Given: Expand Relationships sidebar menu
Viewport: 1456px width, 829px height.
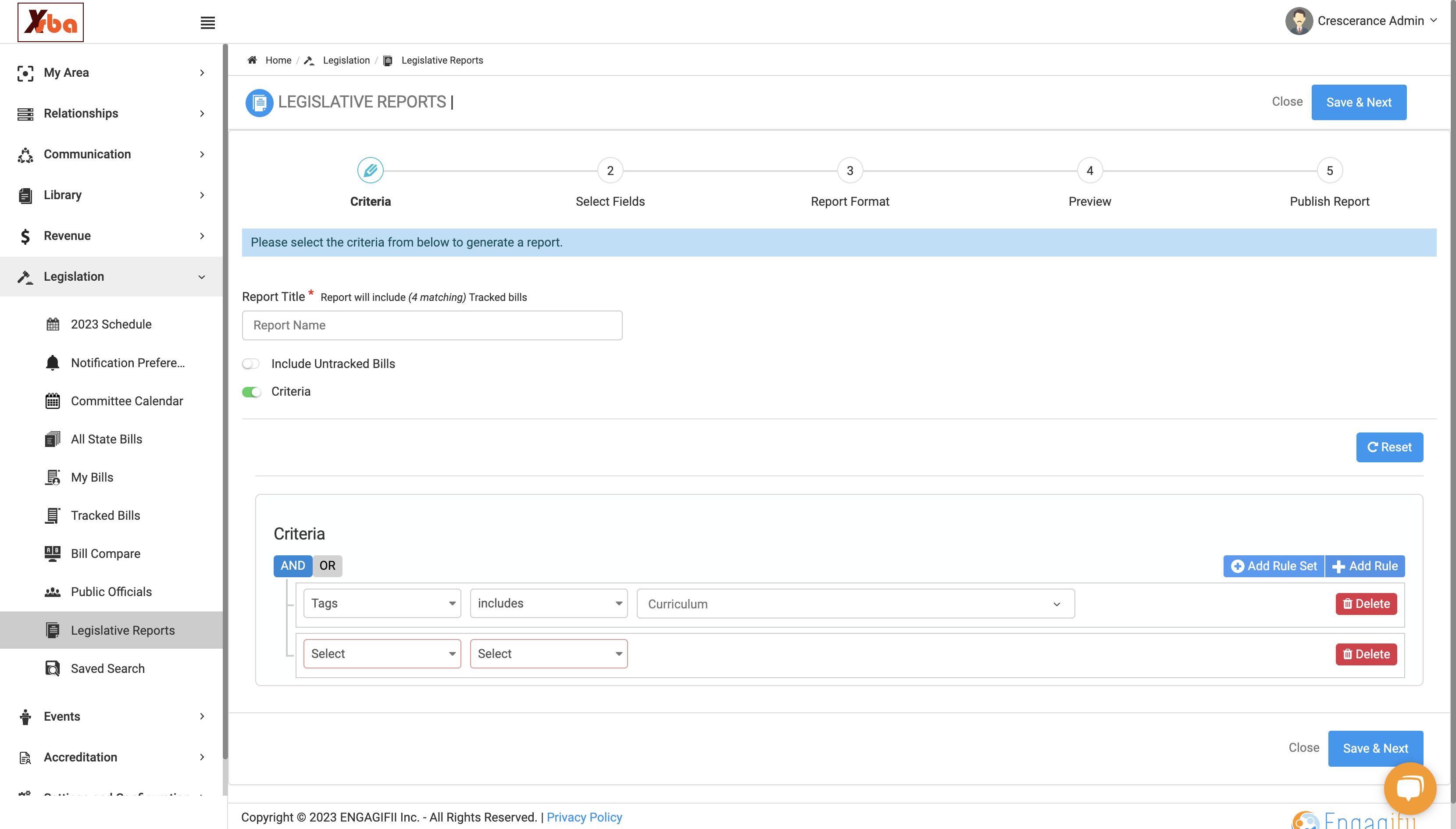Looking at the screenshot, I should tap(111, 113).
